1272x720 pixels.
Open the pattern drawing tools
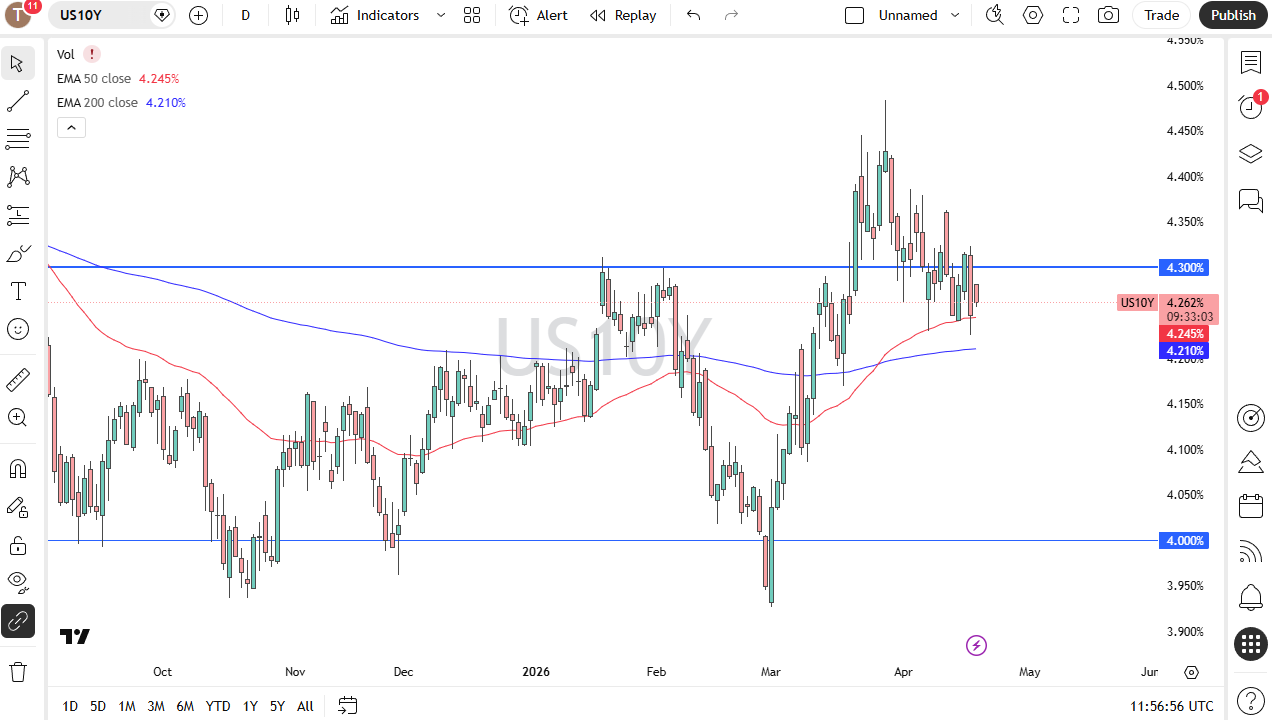click(18, 177)
